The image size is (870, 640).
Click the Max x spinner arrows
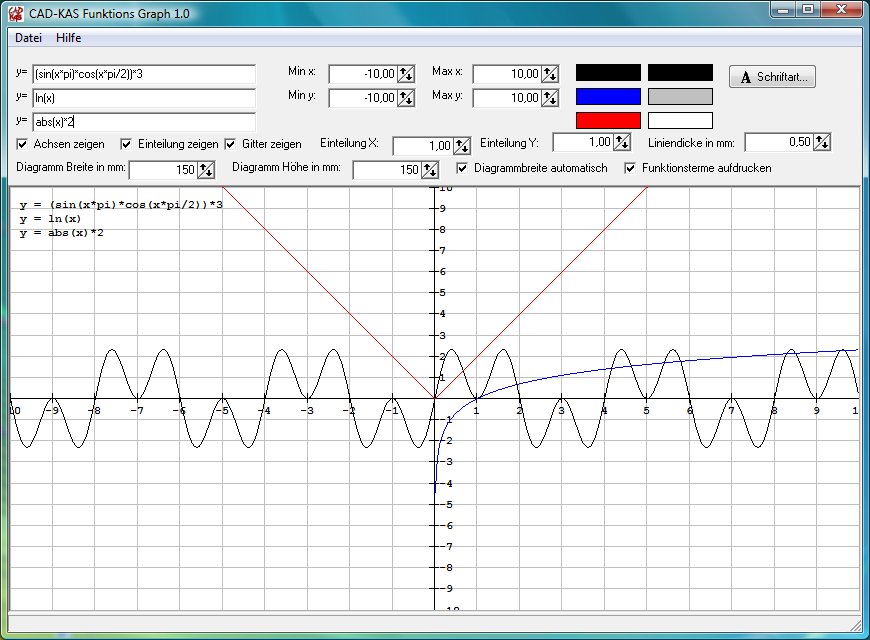click(x=550, y=74)
